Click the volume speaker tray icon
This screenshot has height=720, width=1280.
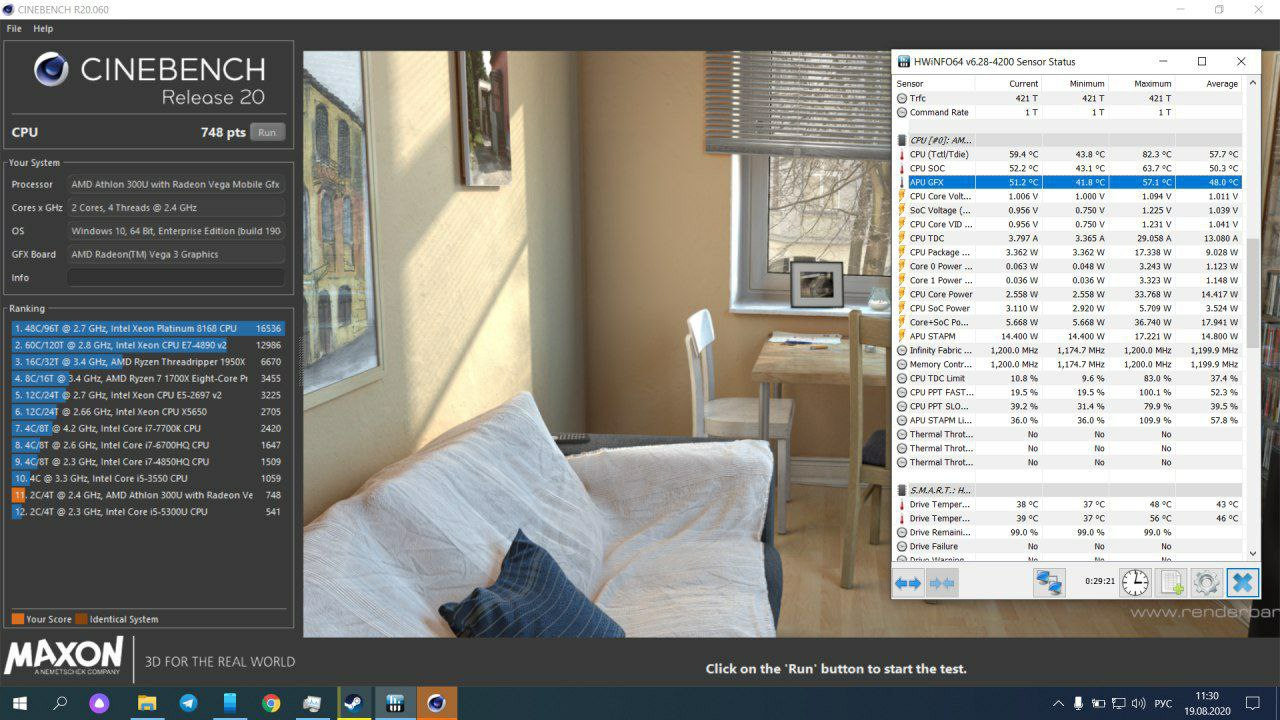(x=1138, y=703)
